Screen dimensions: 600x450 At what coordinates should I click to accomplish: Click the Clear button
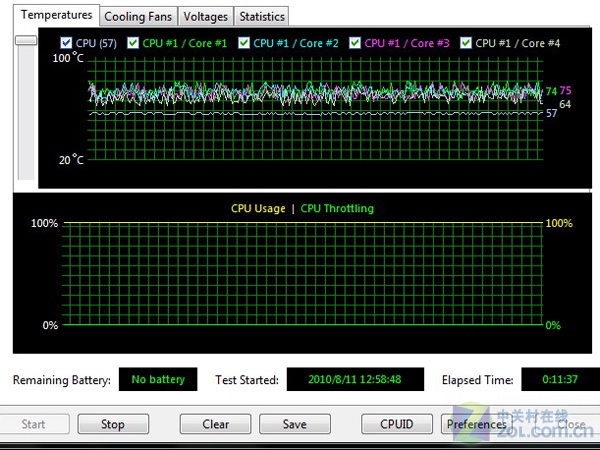(215, 424)
